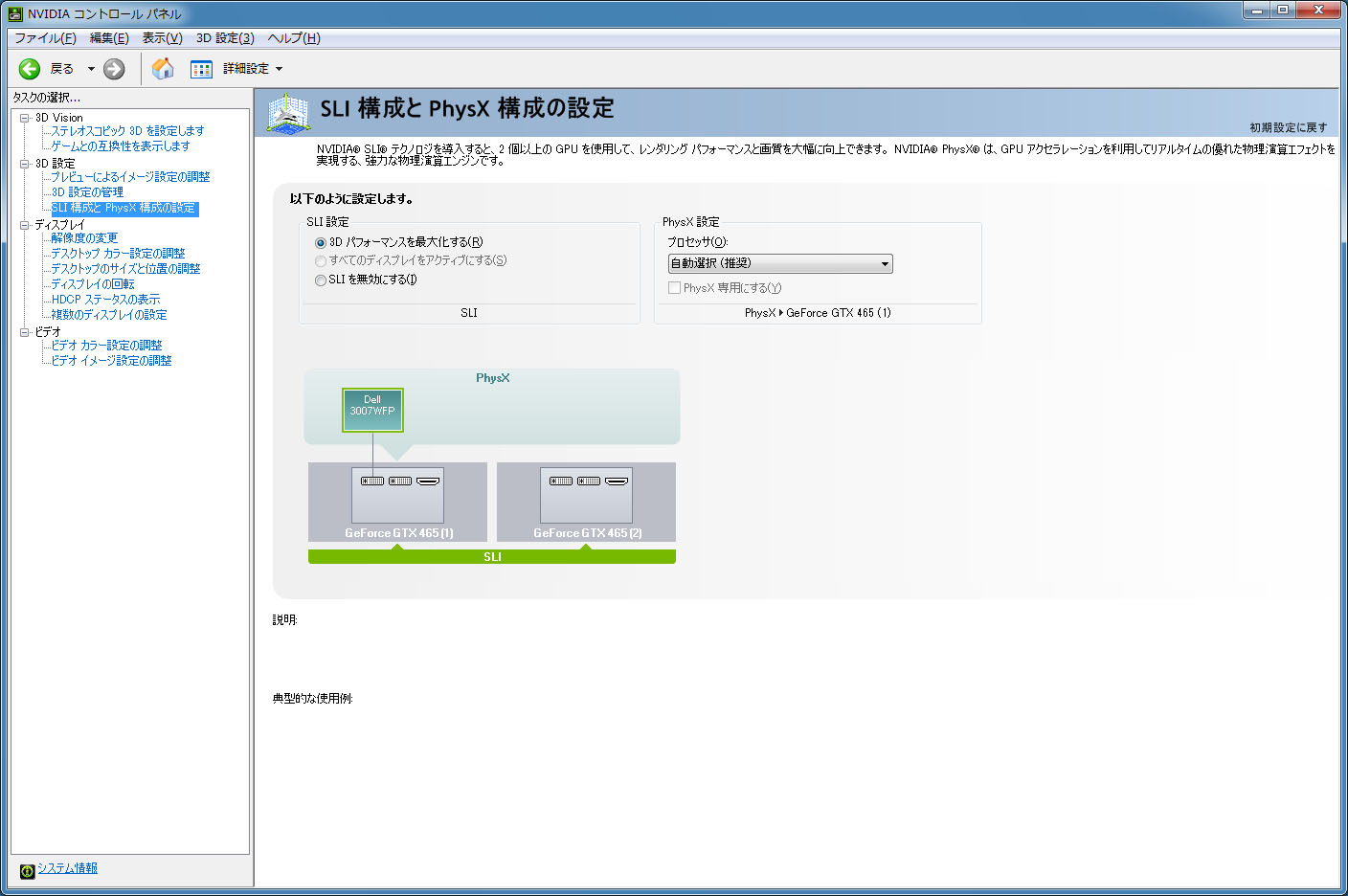1348x896 pixels.
Task: Open デスクトップのサイズと位置の調整 page
Action: (x=125, y=269)
